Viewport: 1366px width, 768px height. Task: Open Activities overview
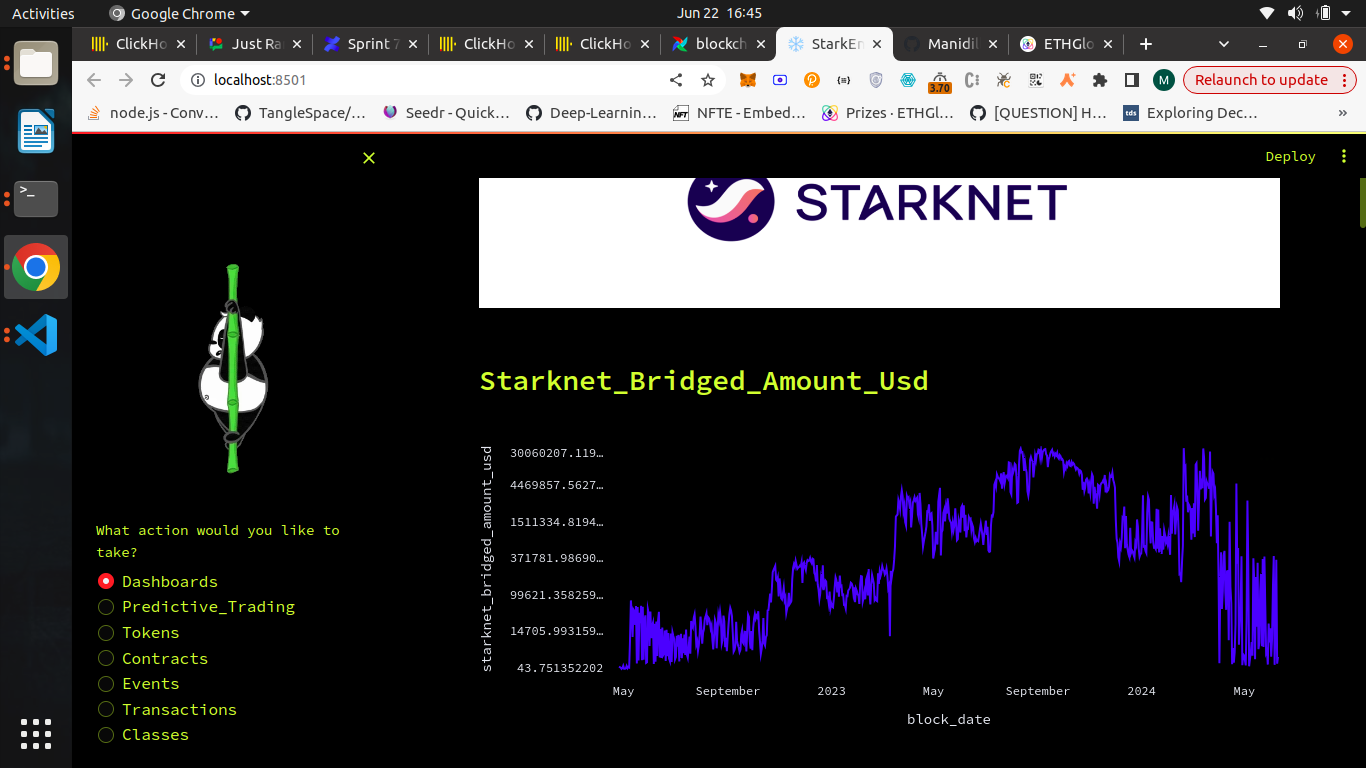point(43,13)
